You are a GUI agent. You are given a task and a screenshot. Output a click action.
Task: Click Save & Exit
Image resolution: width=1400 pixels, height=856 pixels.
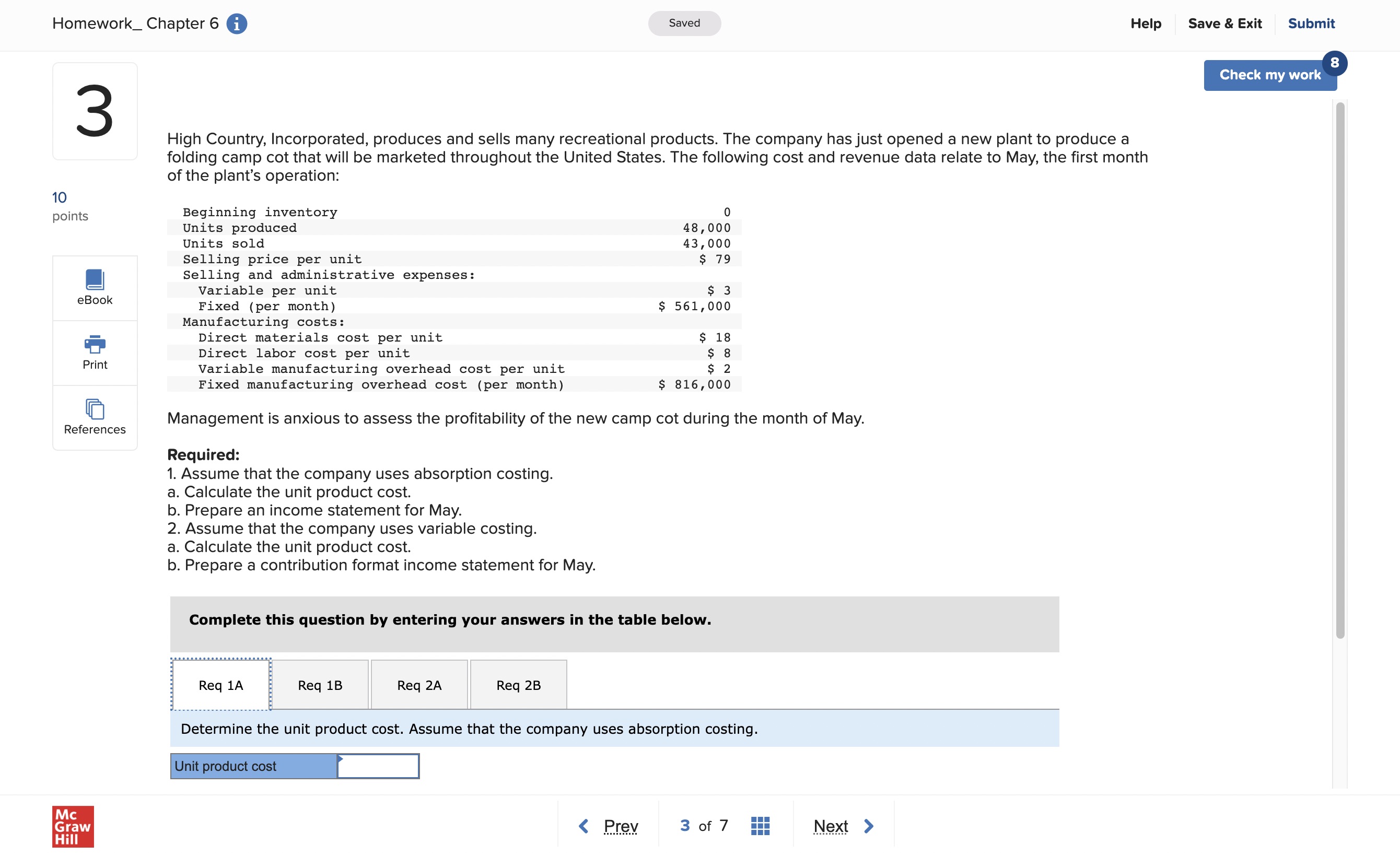coord(1225,24)
